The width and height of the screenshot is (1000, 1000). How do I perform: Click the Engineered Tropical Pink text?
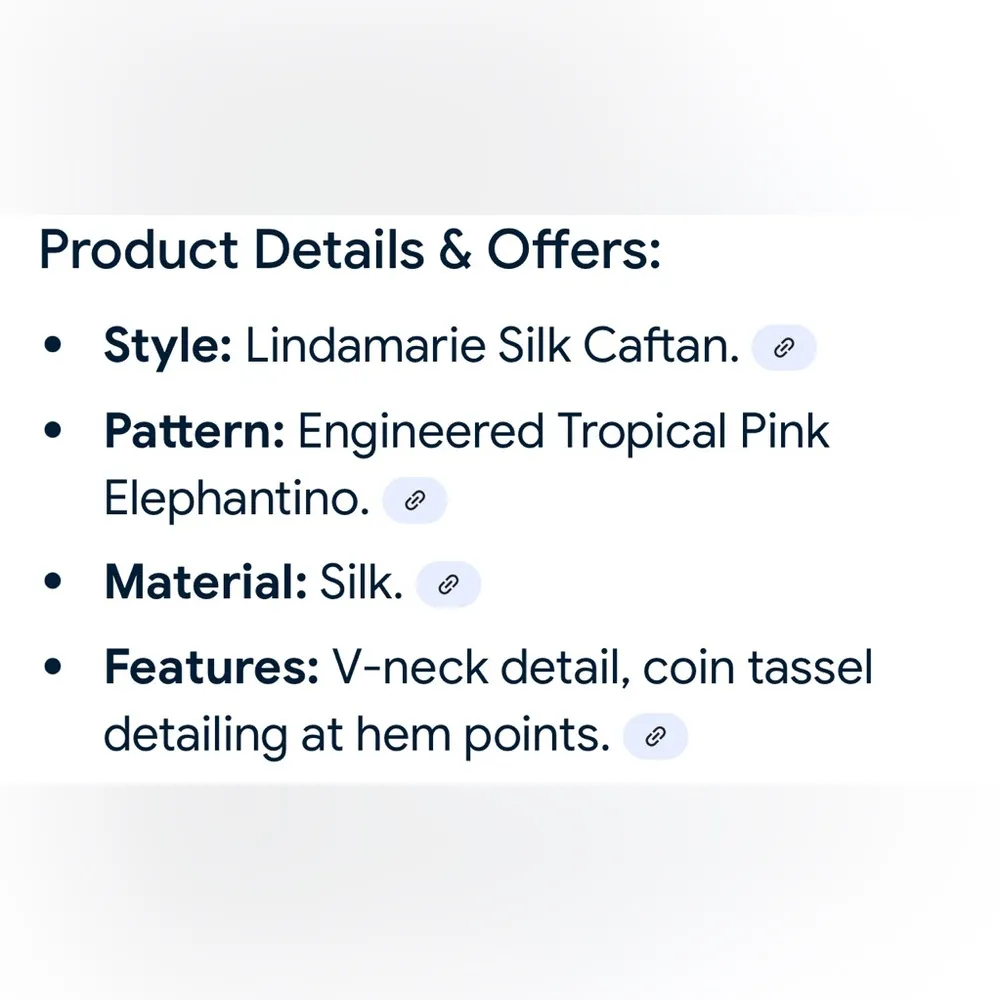pos(564,432)
